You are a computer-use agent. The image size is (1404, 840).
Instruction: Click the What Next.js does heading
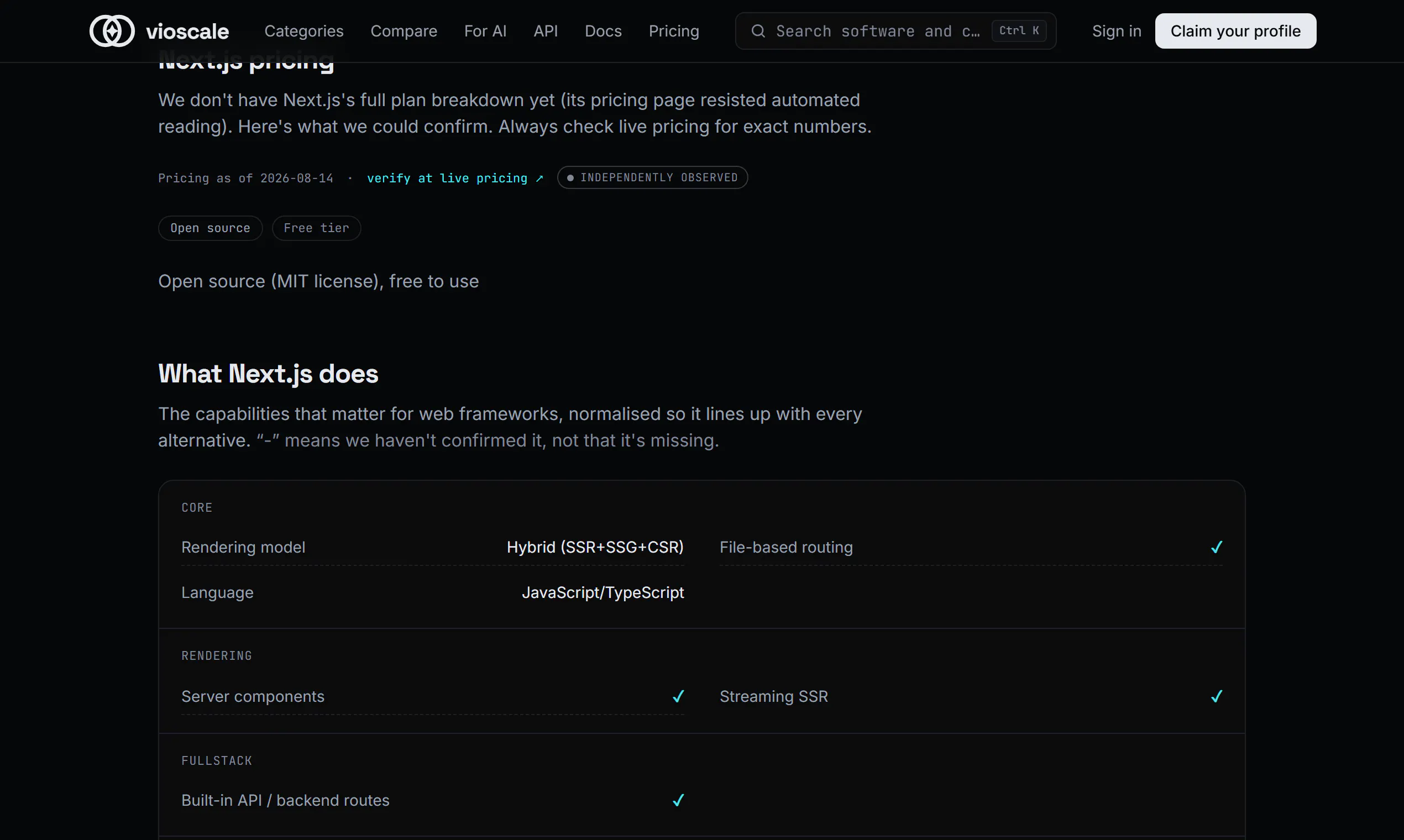[x=268, y=374]
